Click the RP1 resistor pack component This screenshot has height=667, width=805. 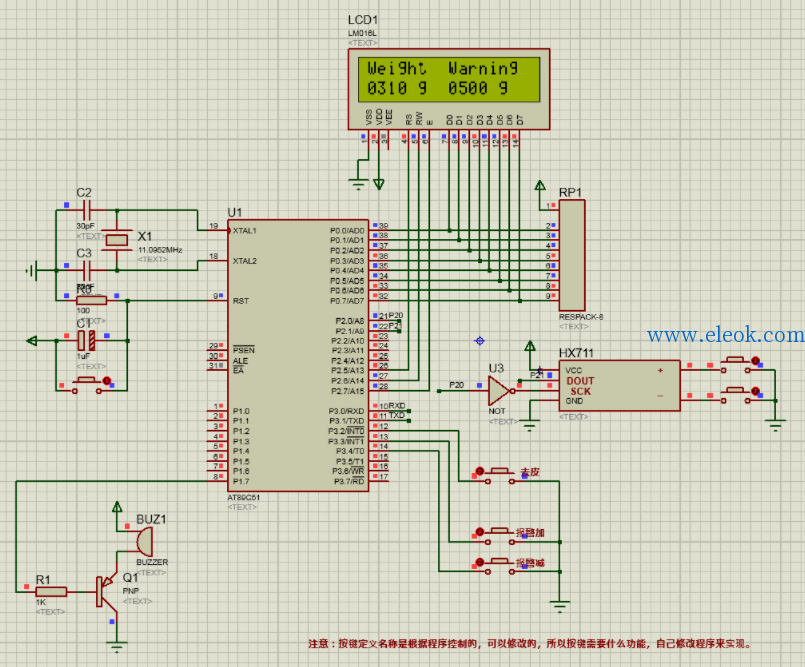(x=571, y=255)
